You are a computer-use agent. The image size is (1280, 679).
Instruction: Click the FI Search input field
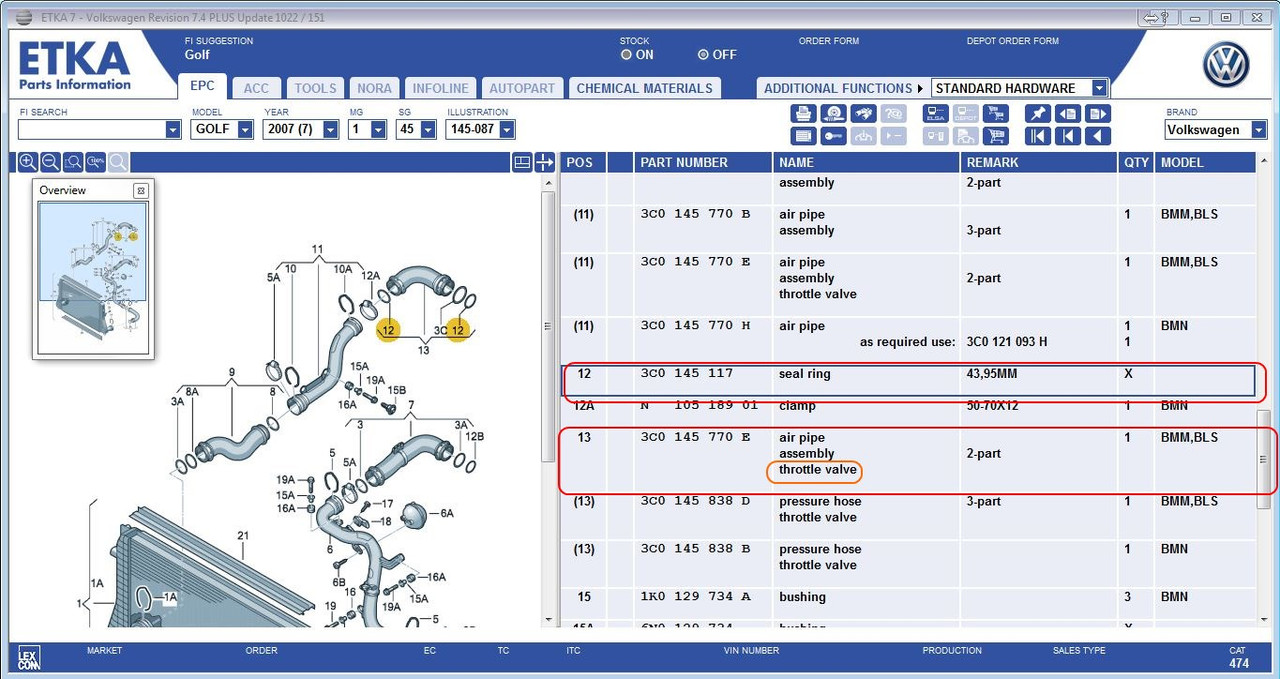coord(91,129)
